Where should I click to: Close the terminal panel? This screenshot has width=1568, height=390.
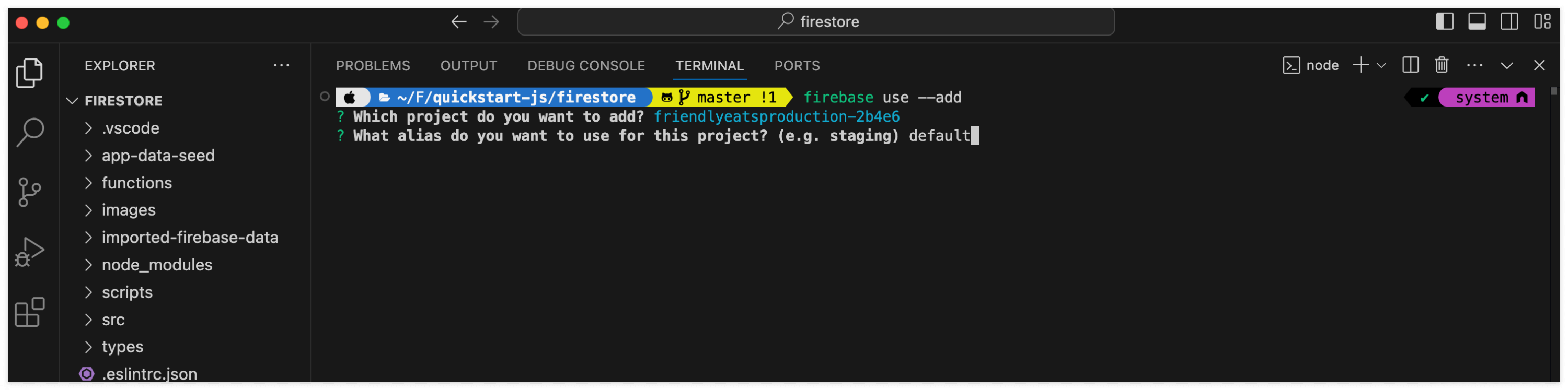tap(1539, 65)
